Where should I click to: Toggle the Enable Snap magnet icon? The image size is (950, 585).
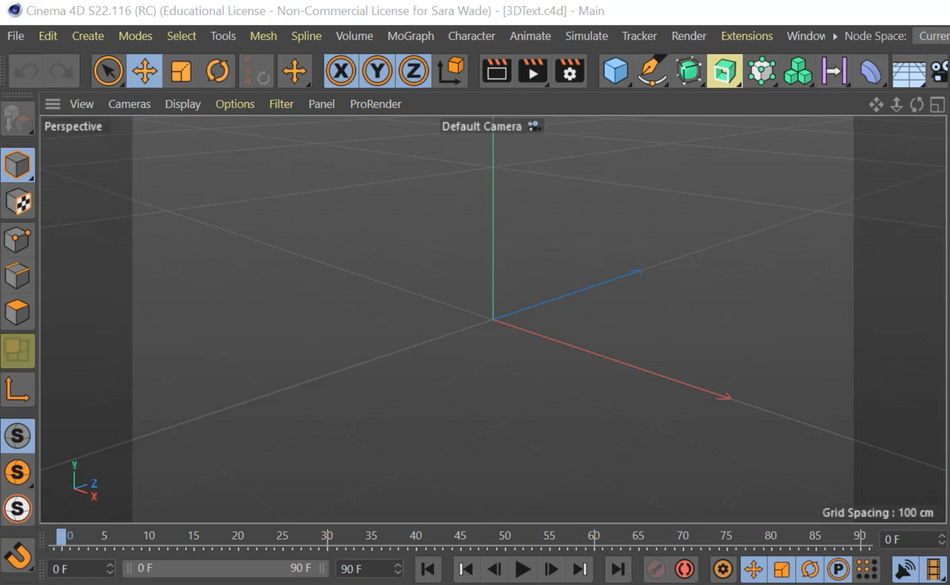click(x=17, y=555)
